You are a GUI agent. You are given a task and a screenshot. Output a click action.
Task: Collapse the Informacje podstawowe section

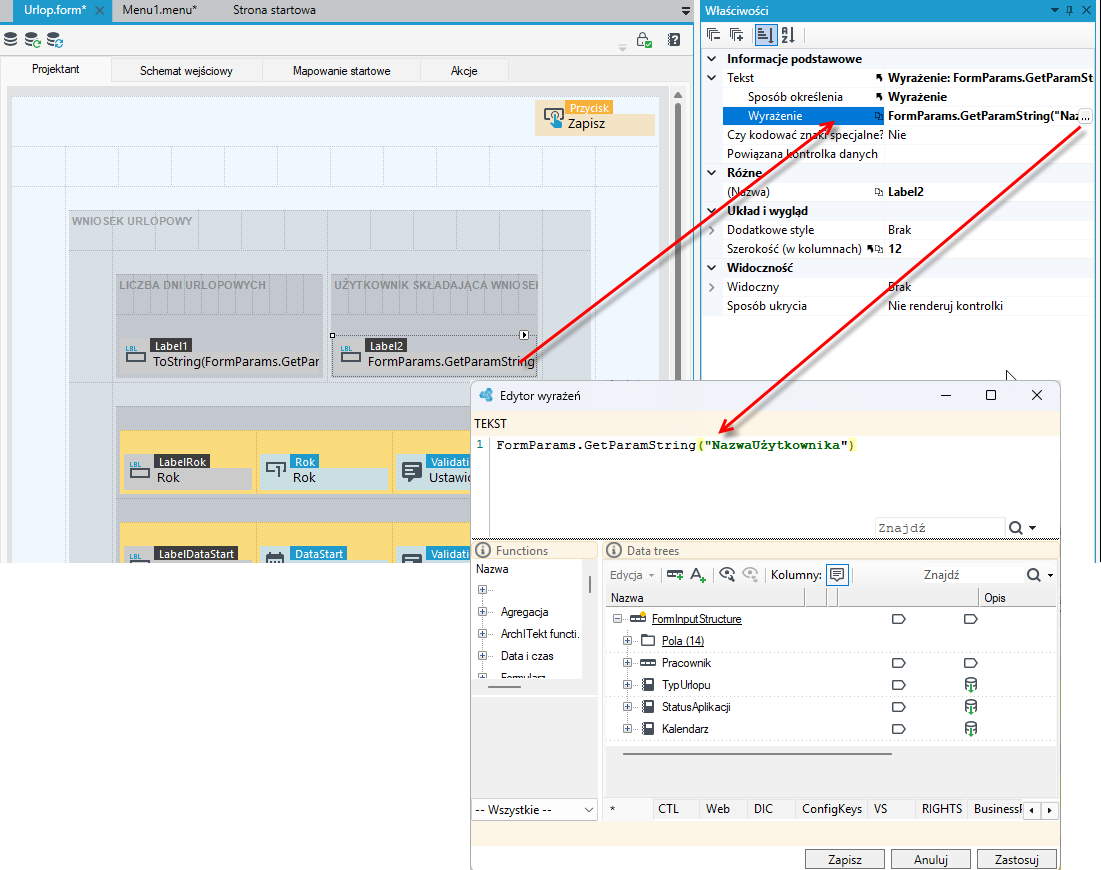(x=712, y=59)
